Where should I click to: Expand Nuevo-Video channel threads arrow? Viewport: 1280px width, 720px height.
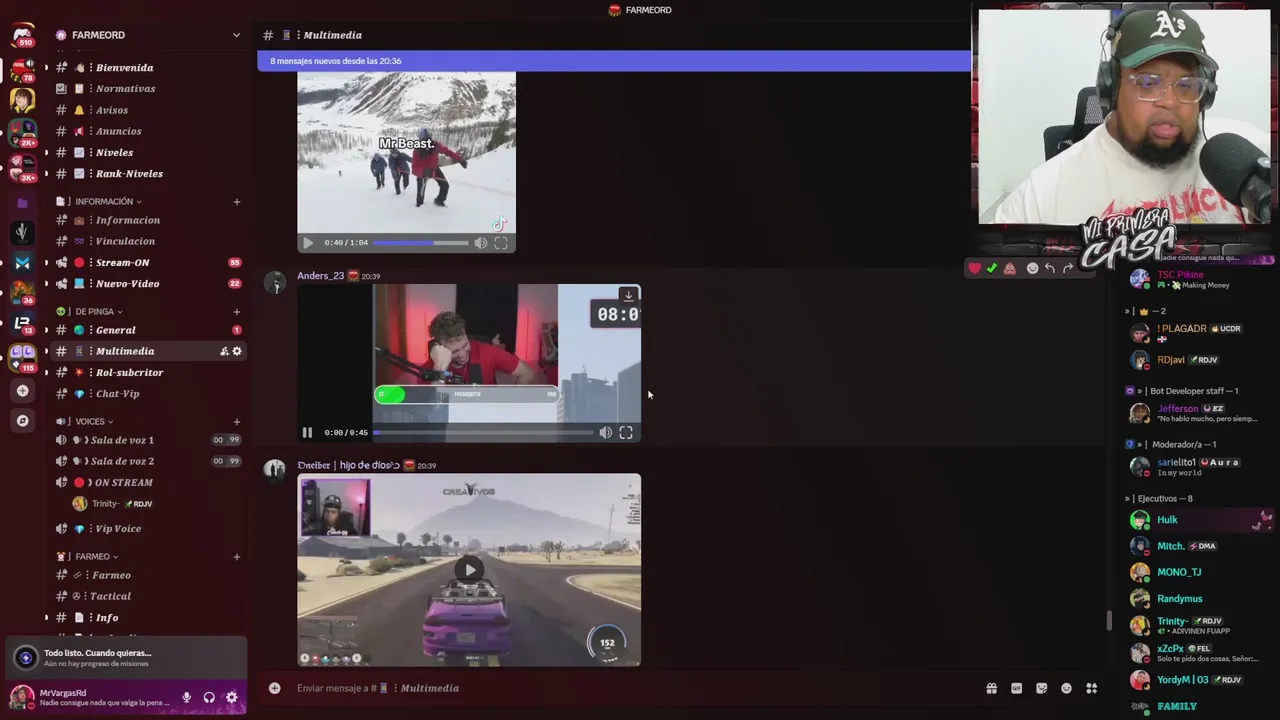point(46,283)
